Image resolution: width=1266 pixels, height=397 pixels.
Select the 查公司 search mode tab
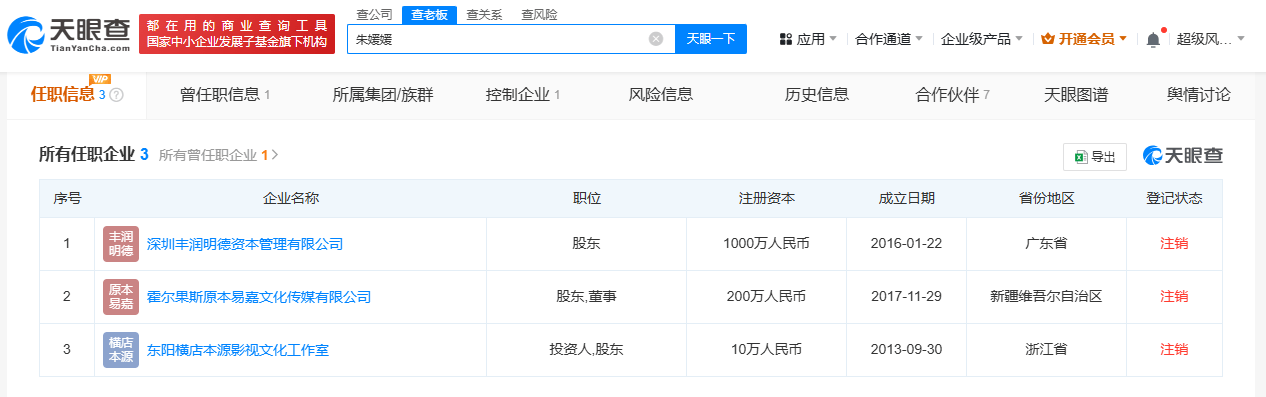(375, 15)
